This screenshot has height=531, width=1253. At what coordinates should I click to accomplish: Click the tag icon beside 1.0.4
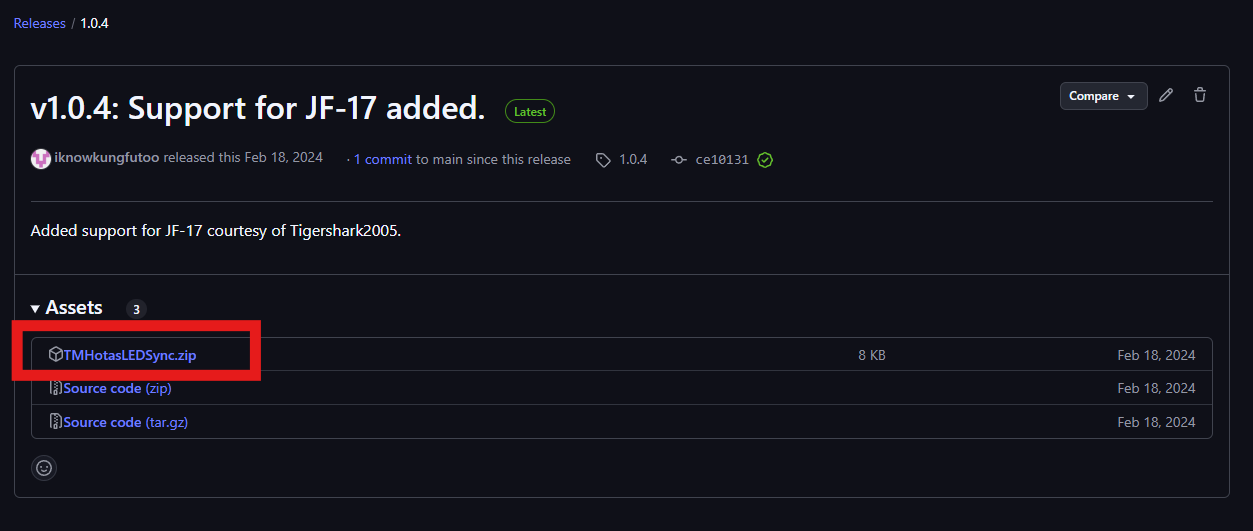[603, 160]
